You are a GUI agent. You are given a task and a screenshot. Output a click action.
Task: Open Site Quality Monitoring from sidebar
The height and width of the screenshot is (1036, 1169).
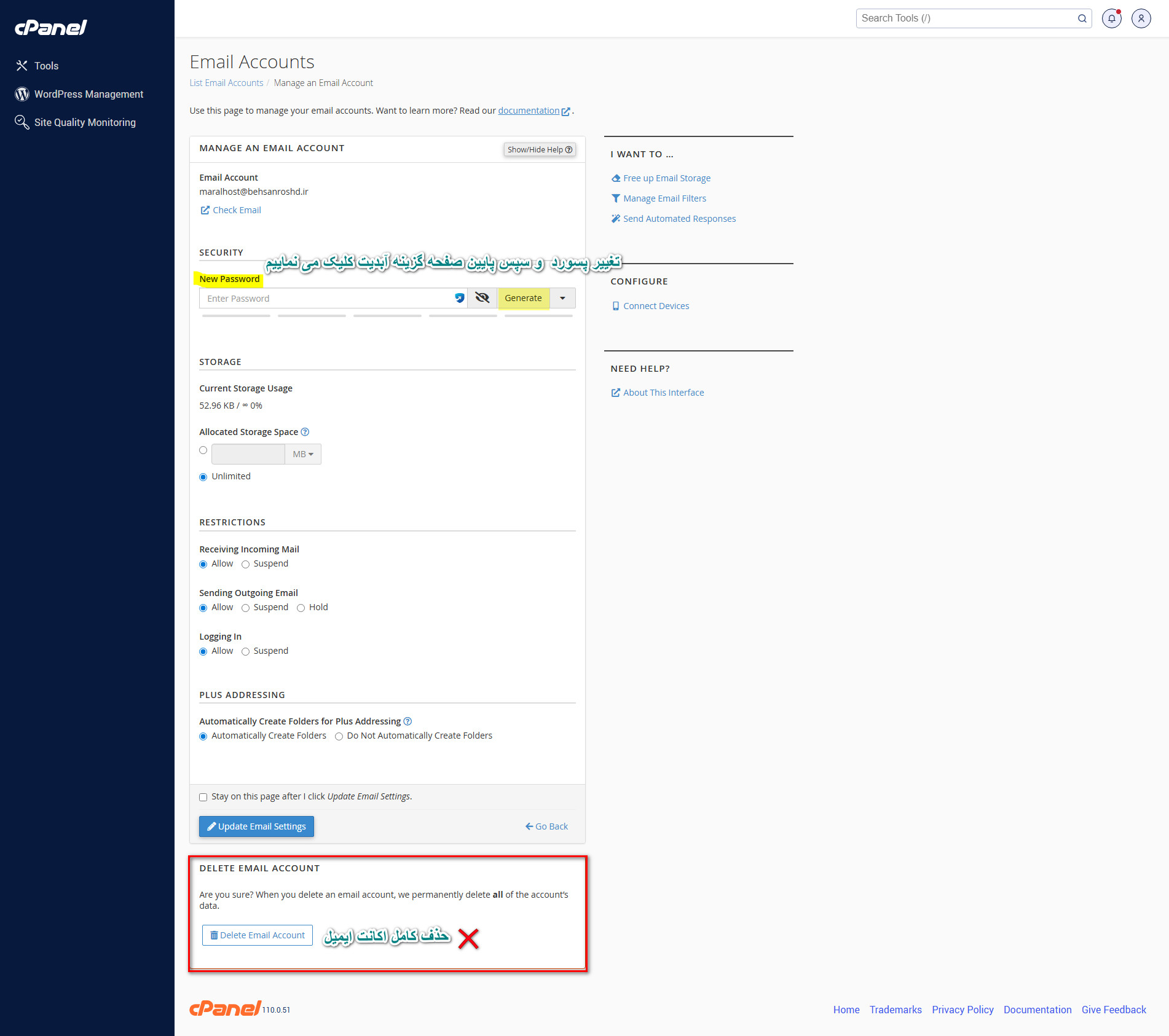tap(85, 122)
